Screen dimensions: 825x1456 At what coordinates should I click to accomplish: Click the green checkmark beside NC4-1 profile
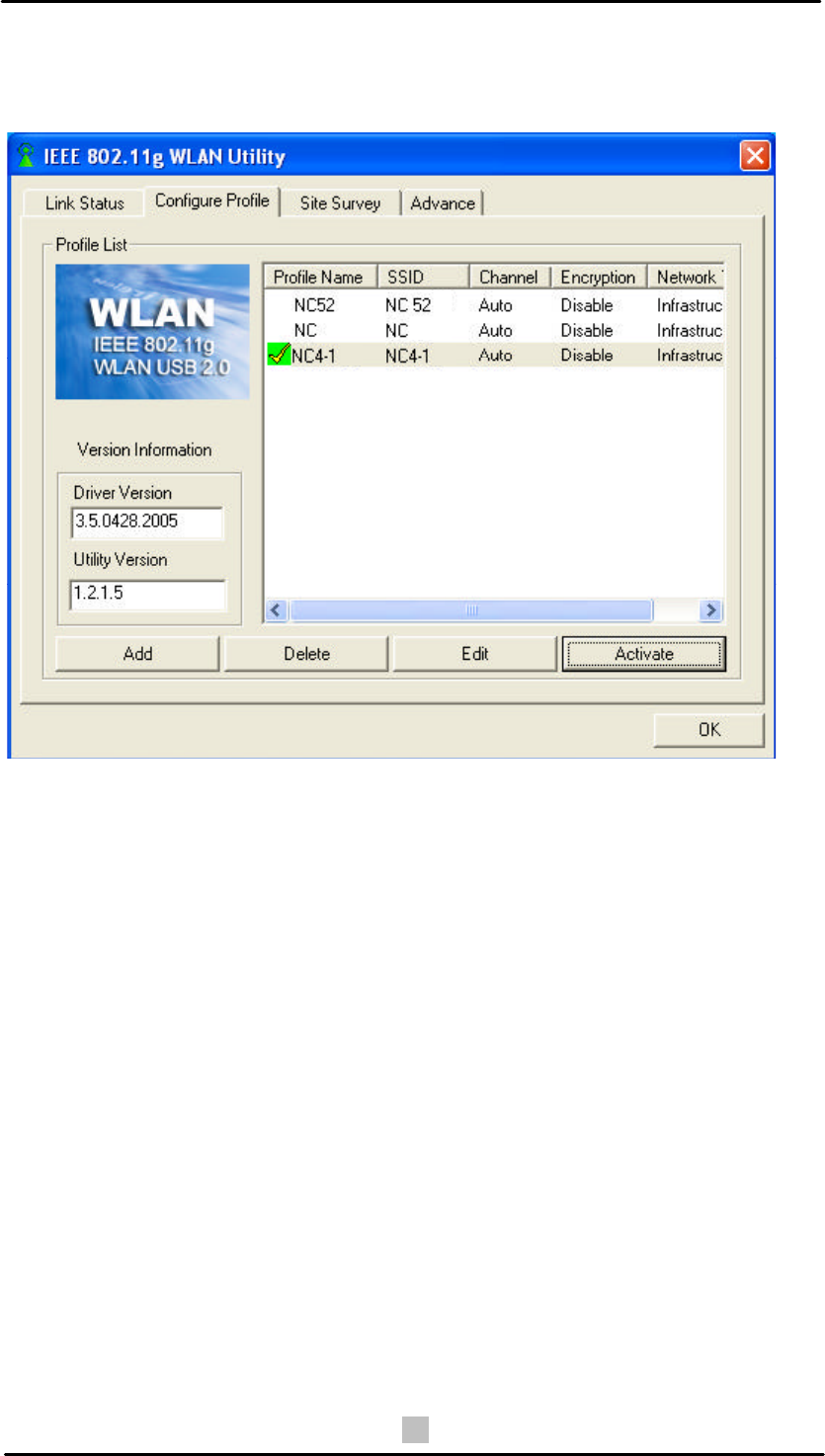click(278, 355)
